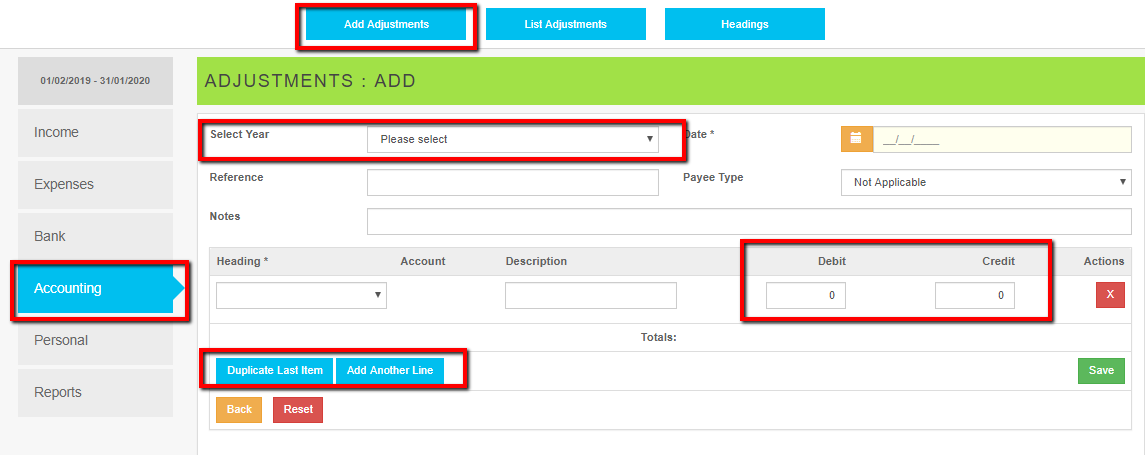This screenshot has height=455, width=1145.
Task: Switch to List Adjustments tab
Action: click(565, 24)
